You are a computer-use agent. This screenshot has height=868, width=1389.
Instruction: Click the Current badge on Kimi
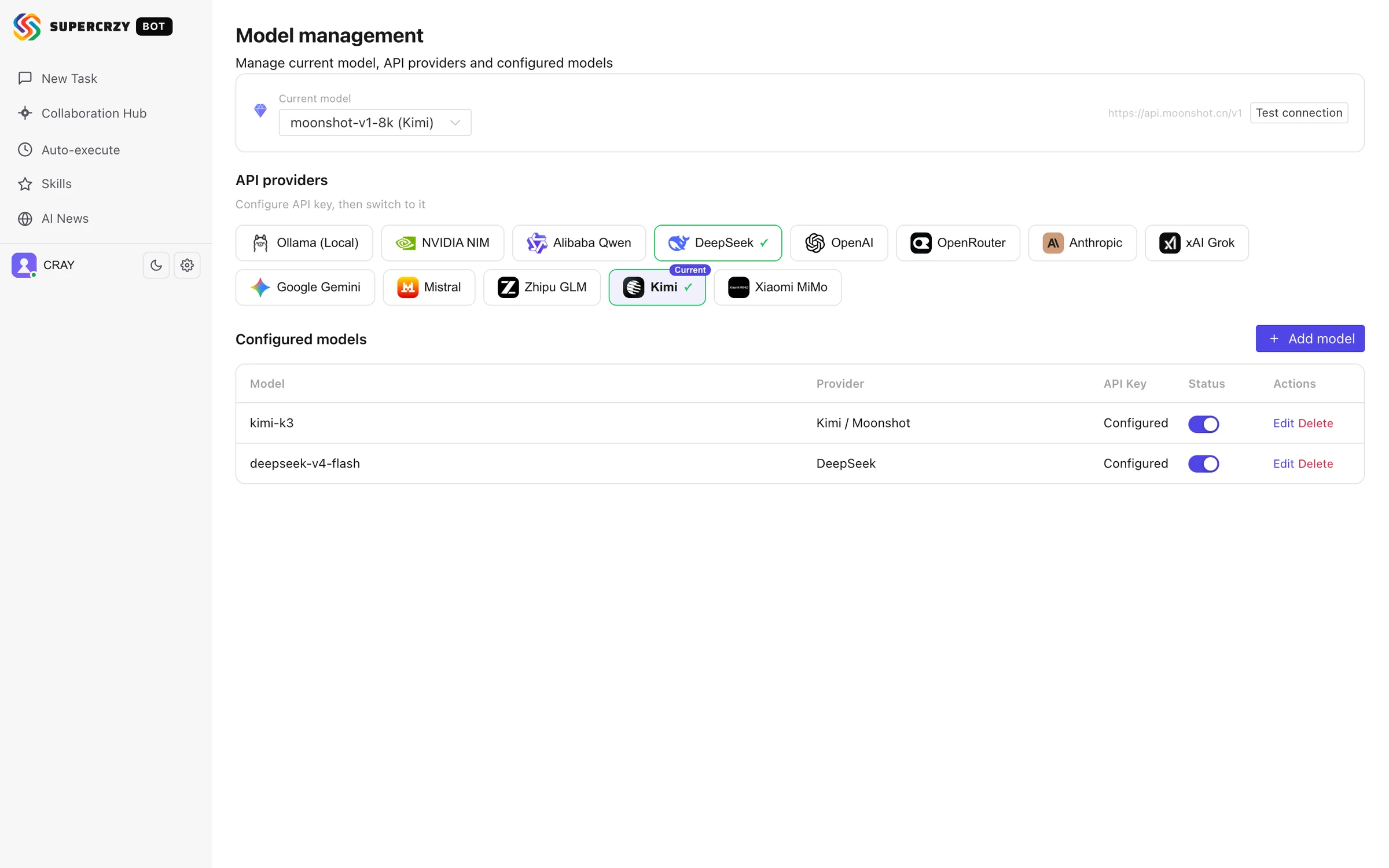690,270
